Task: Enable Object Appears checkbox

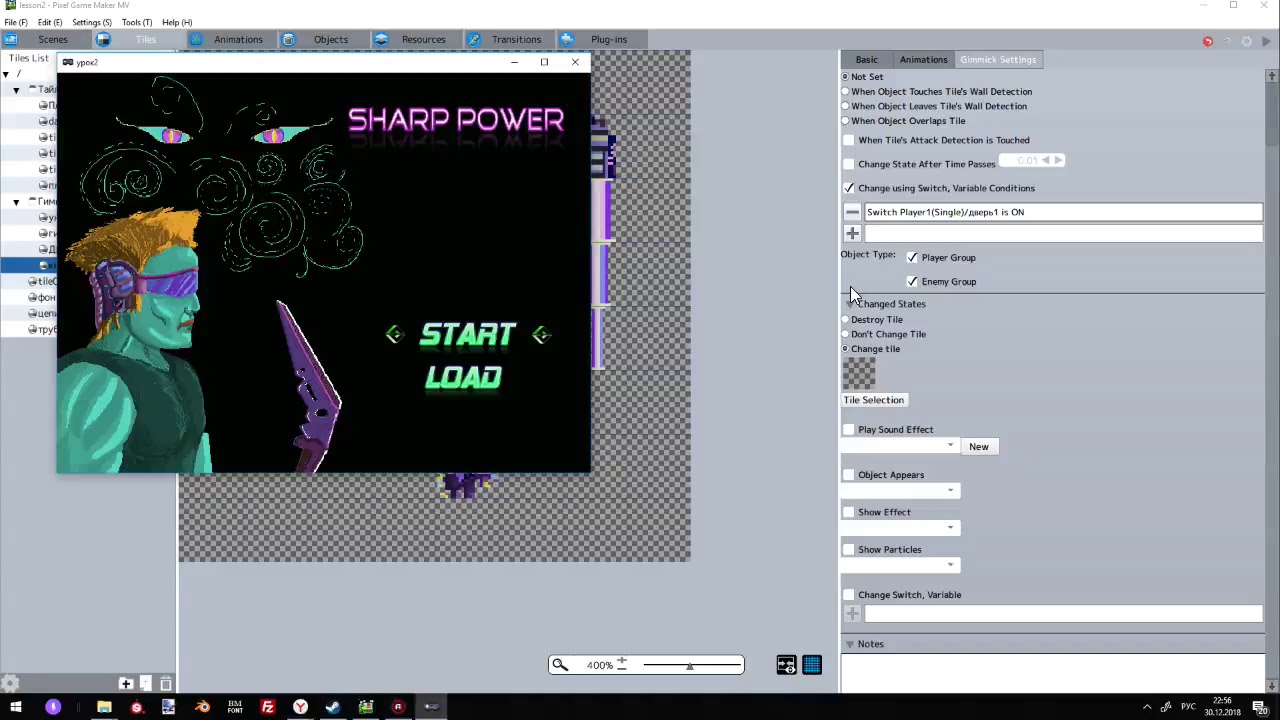Action: pyautogui.click(x=849, y=475)
